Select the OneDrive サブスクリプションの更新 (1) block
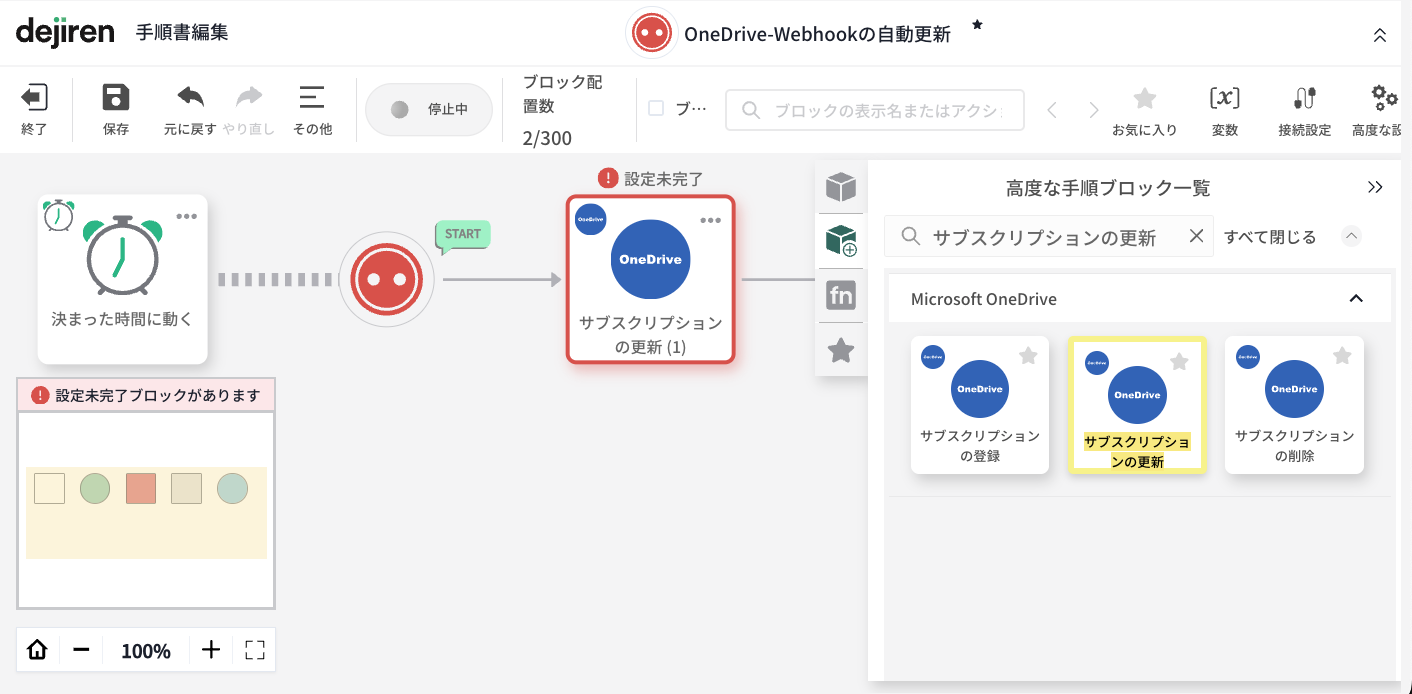 pos(651,279)
